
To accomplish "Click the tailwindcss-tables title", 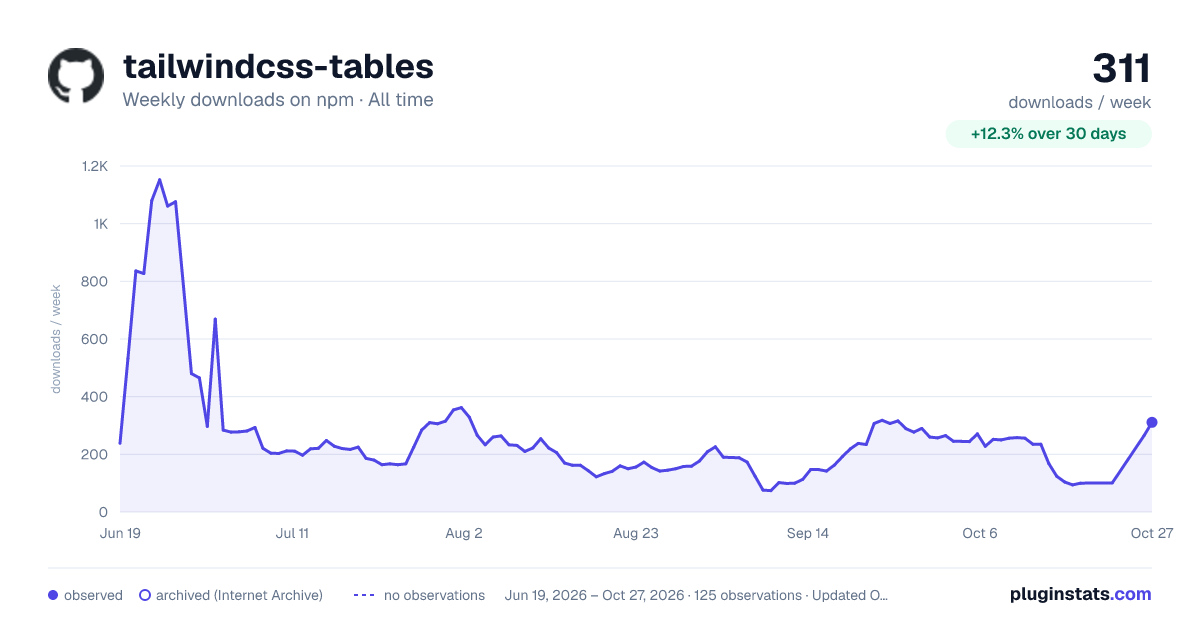I will click(278, 66).
